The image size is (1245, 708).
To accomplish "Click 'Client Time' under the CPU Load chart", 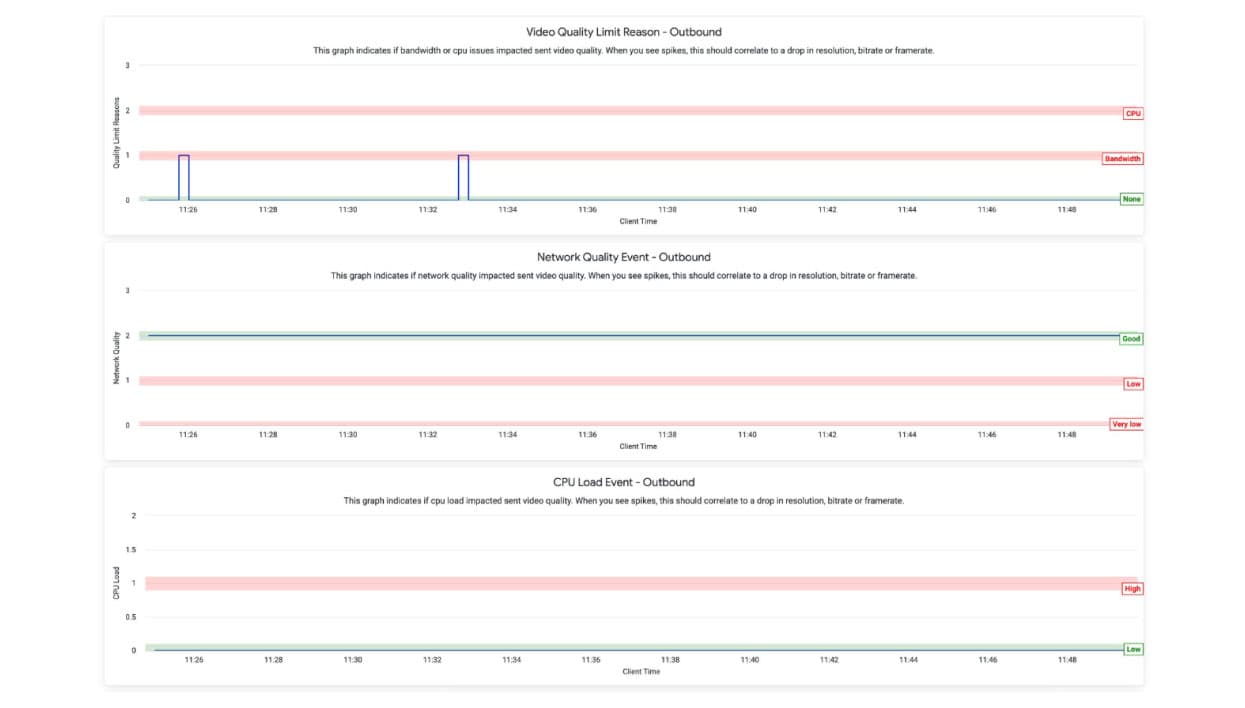I will coord(641,671).
